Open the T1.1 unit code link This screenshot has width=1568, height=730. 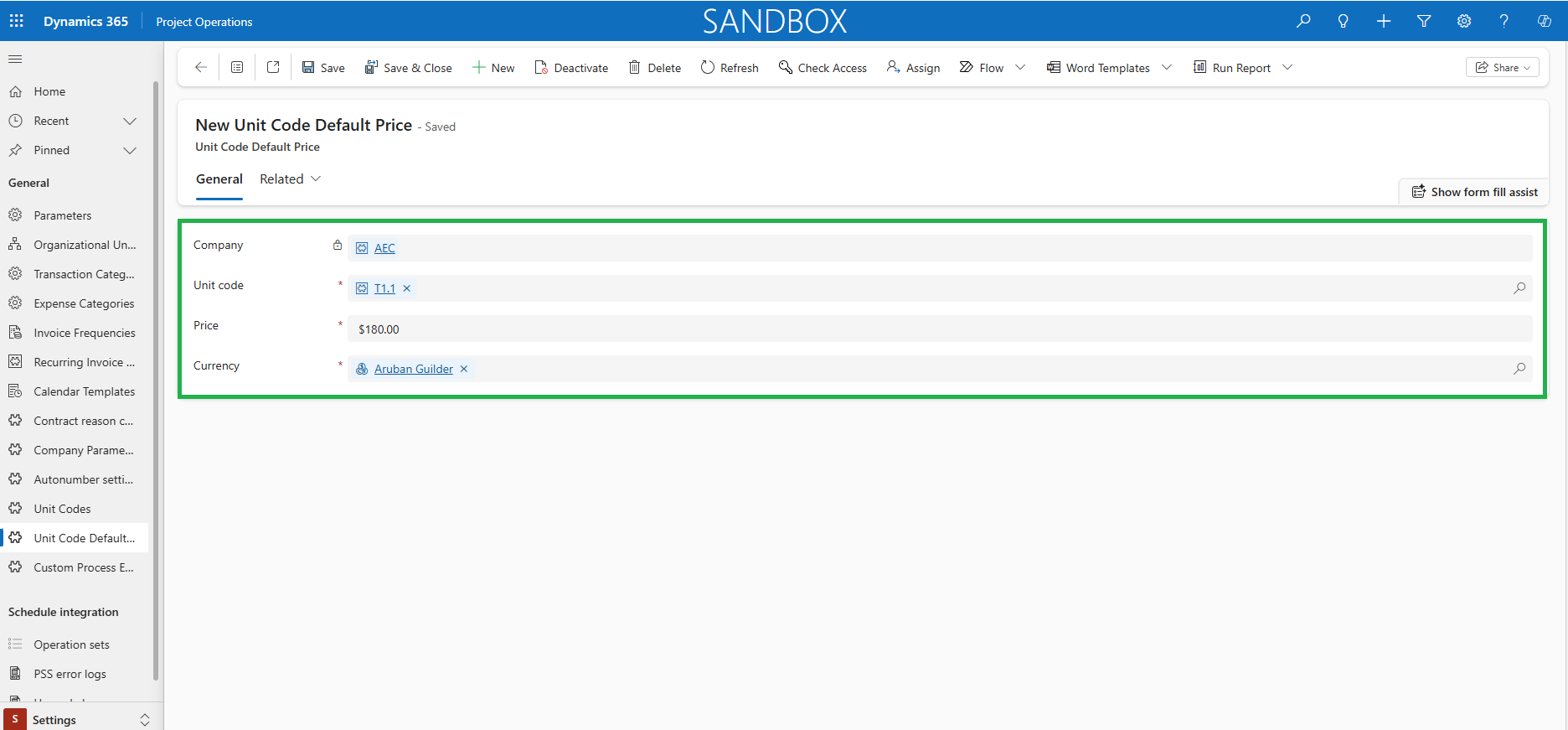pos(384,288)
